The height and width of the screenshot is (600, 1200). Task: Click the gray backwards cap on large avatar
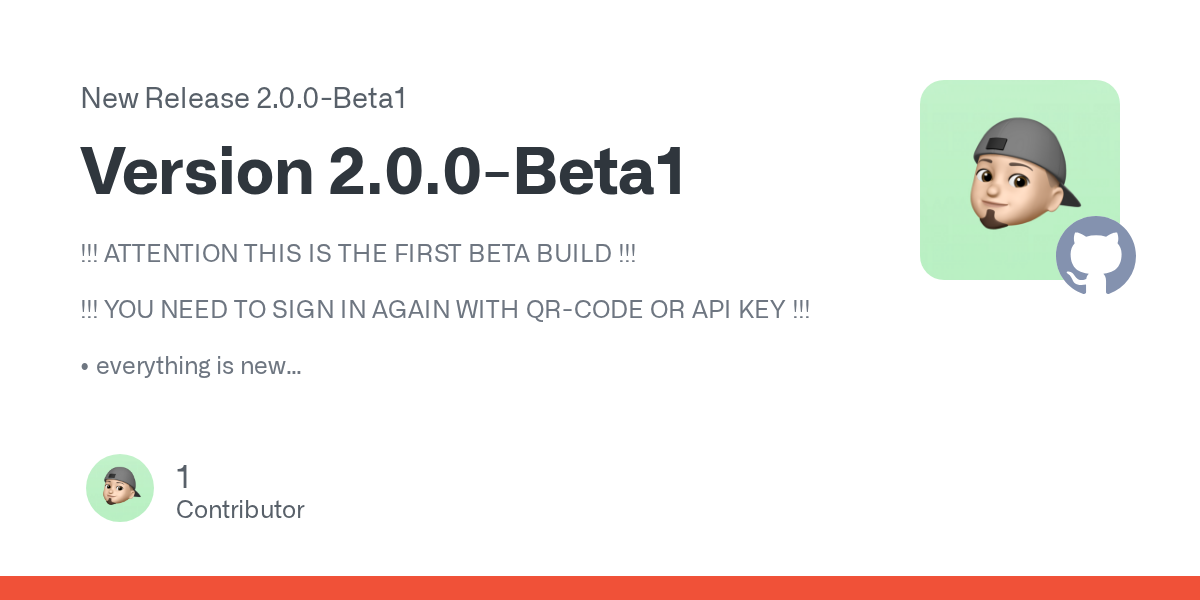[x=1020, y=142]
